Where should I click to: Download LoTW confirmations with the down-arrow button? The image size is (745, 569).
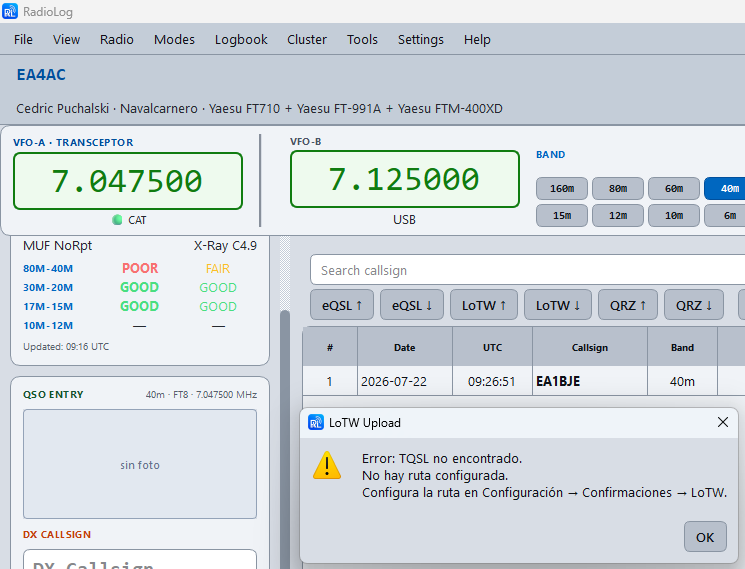click(558, 305)
